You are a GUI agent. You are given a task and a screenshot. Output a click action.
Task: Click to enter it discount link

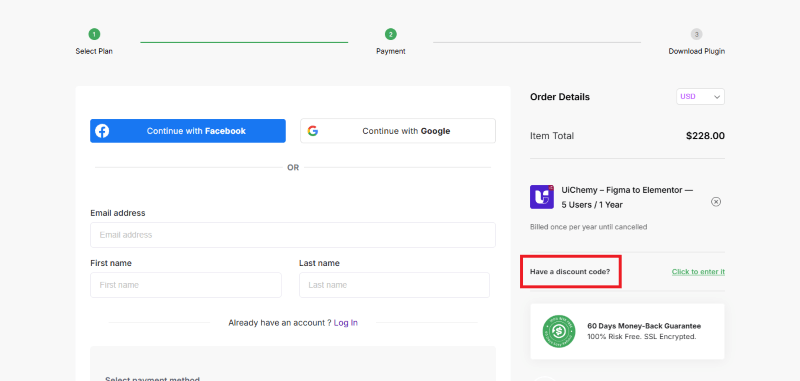[x=698, y=272]
